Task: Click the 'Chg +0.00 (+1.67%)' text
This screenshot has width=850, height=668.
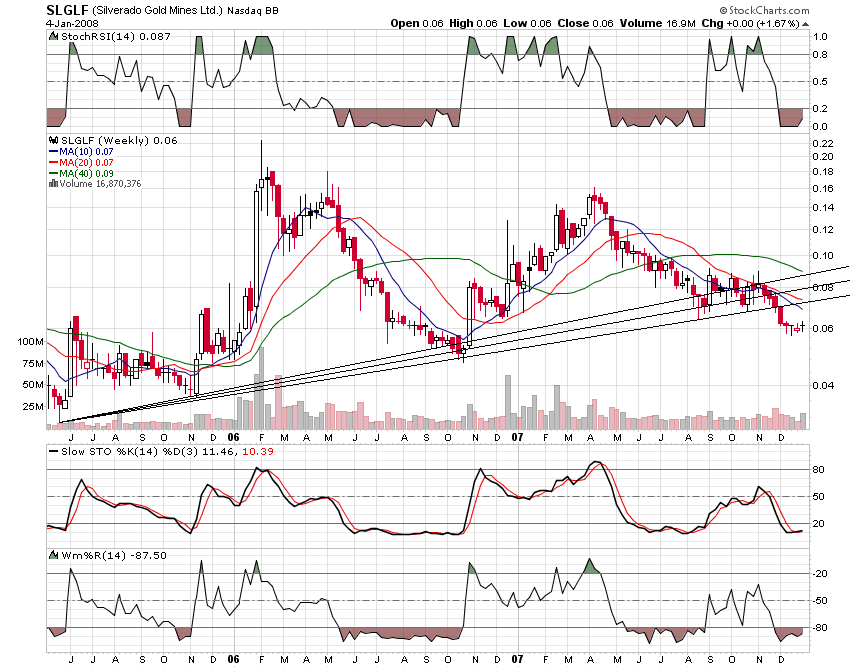Action: click(x=750, y=23)
